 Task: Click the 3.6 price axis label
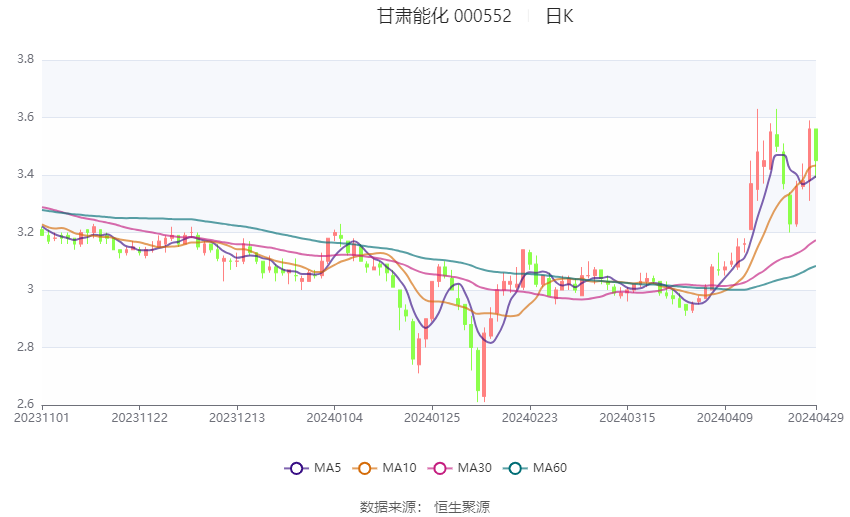25,117
